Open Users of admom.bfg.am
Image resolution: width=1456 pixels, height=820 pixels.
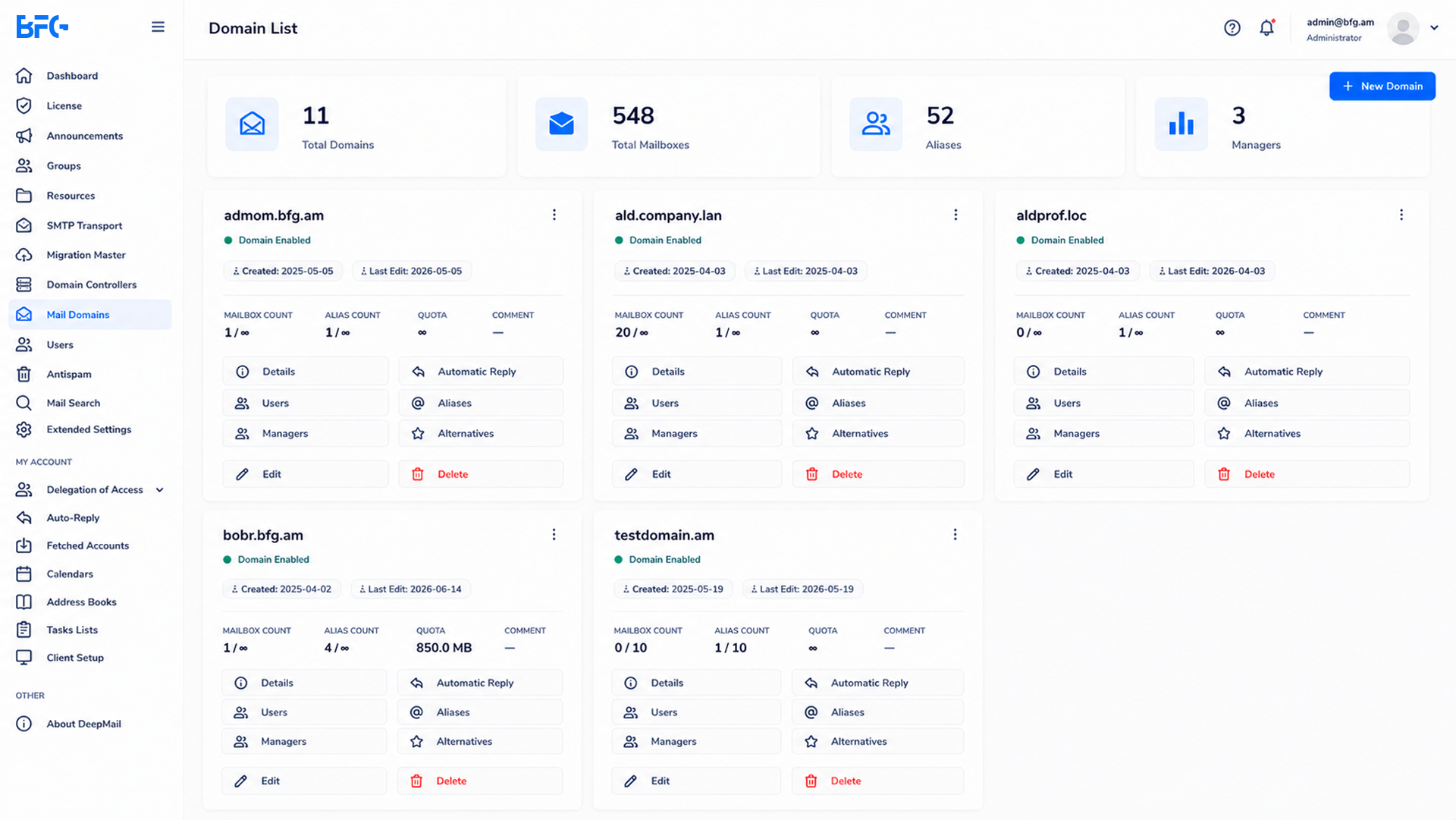tap(306, 403)
